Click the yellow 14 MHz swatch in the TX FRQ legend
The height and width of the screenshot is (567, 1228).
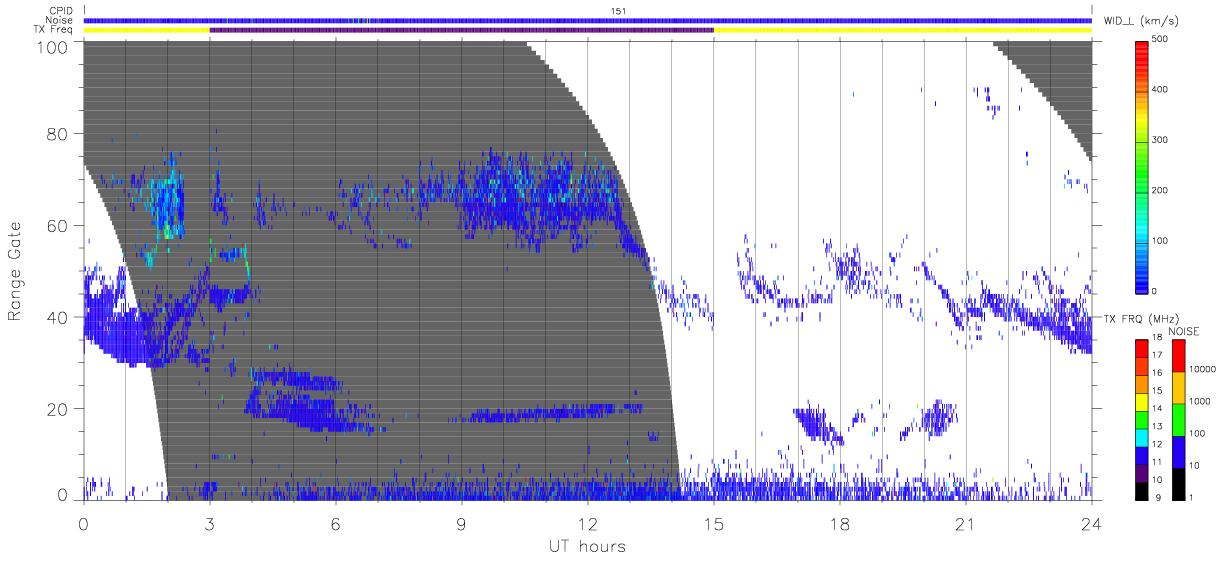pos(1142,402)
